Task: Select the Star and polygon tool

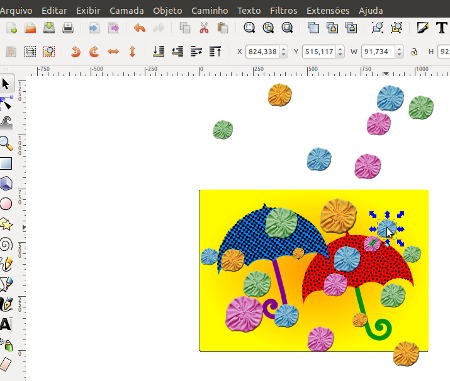Action: coord(6,224)
